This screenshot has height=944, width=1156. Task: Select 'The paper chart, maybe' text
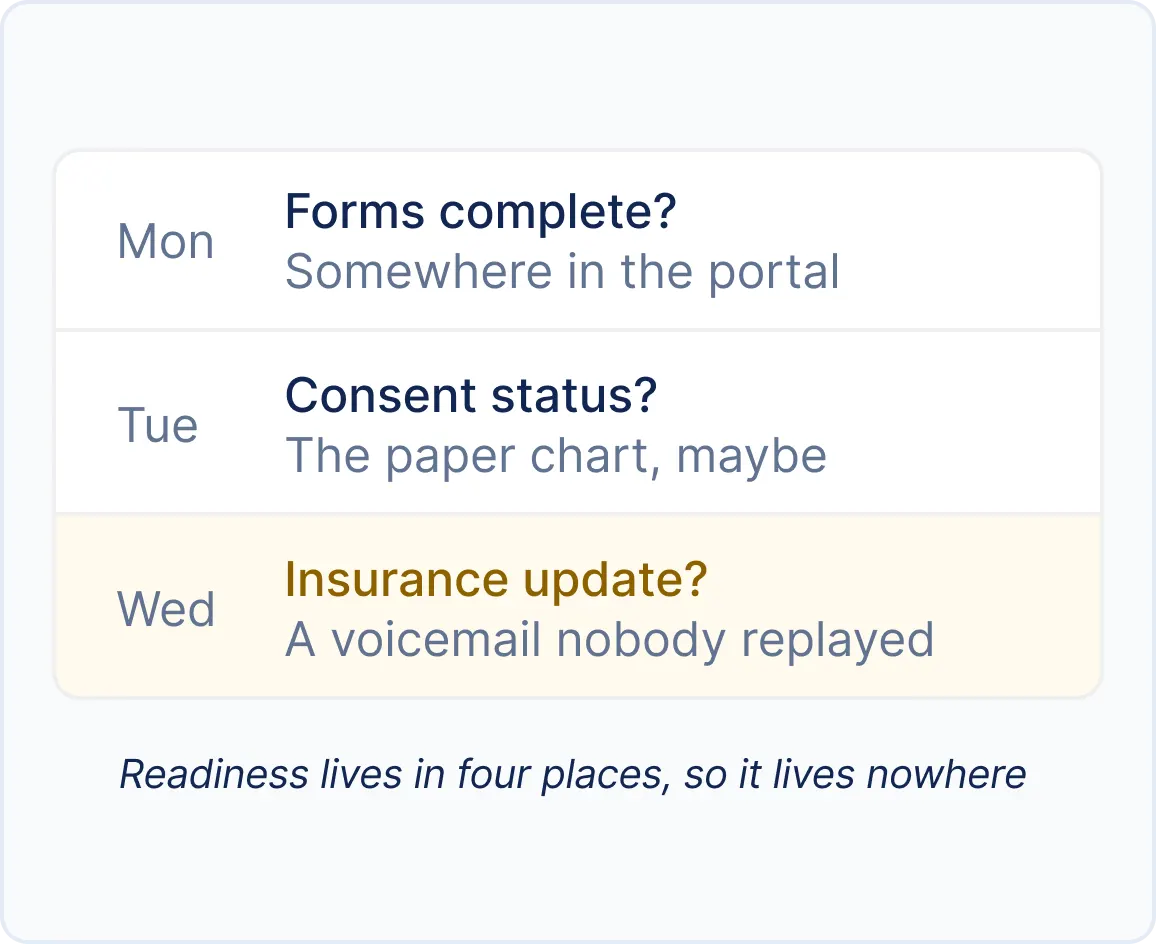[x=556, y=457]
